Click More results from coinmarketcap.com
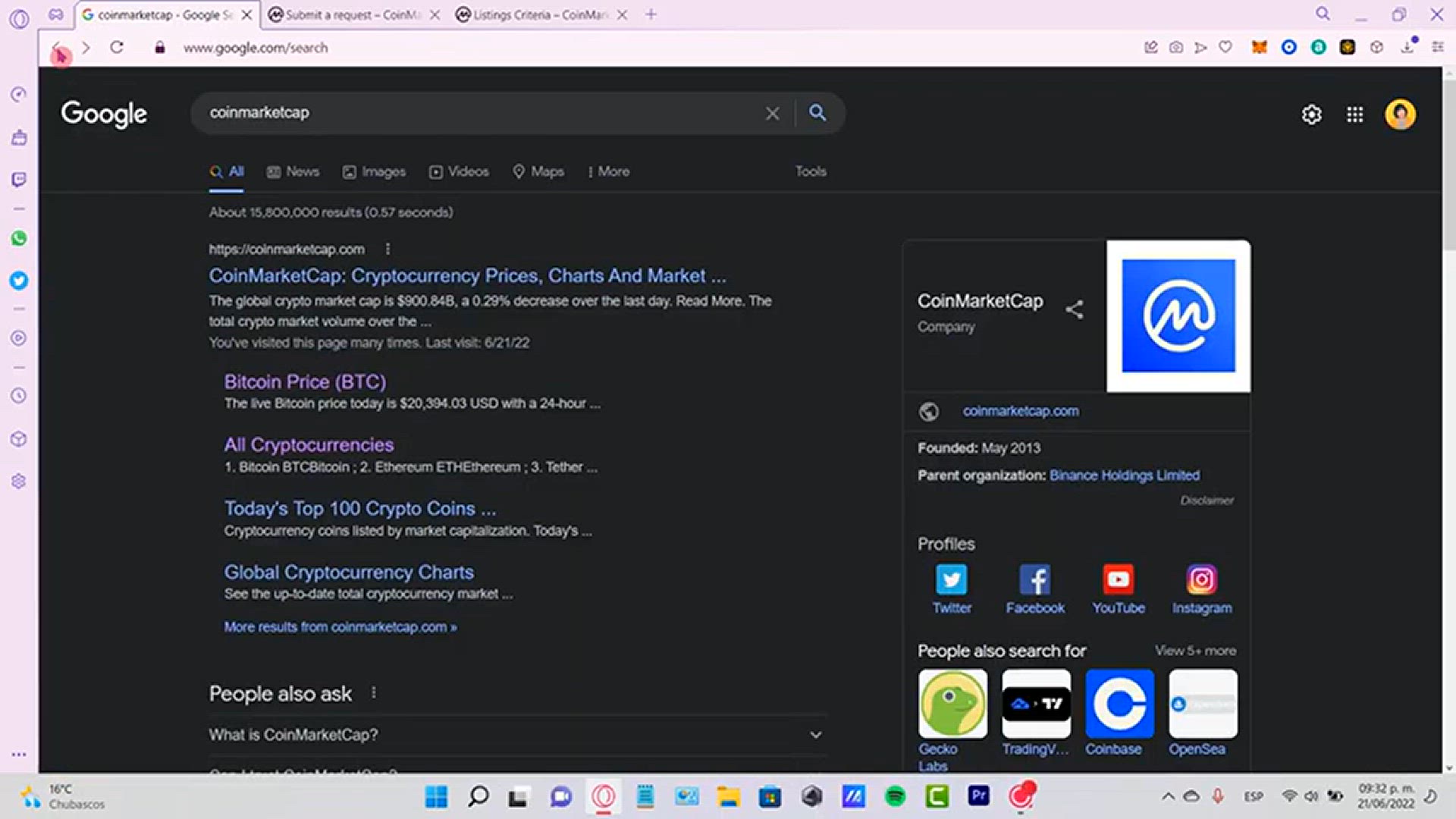Screen dimensions: 1456x819 [340, 627]
